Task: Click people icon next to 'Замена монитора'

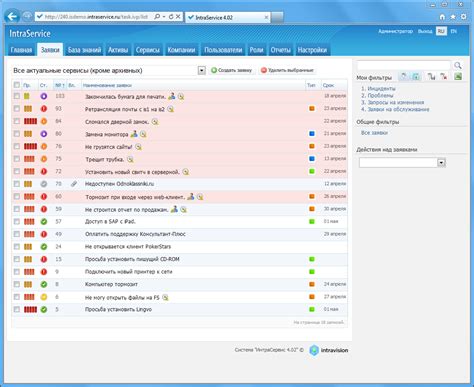Action: [x=134, y=134]
